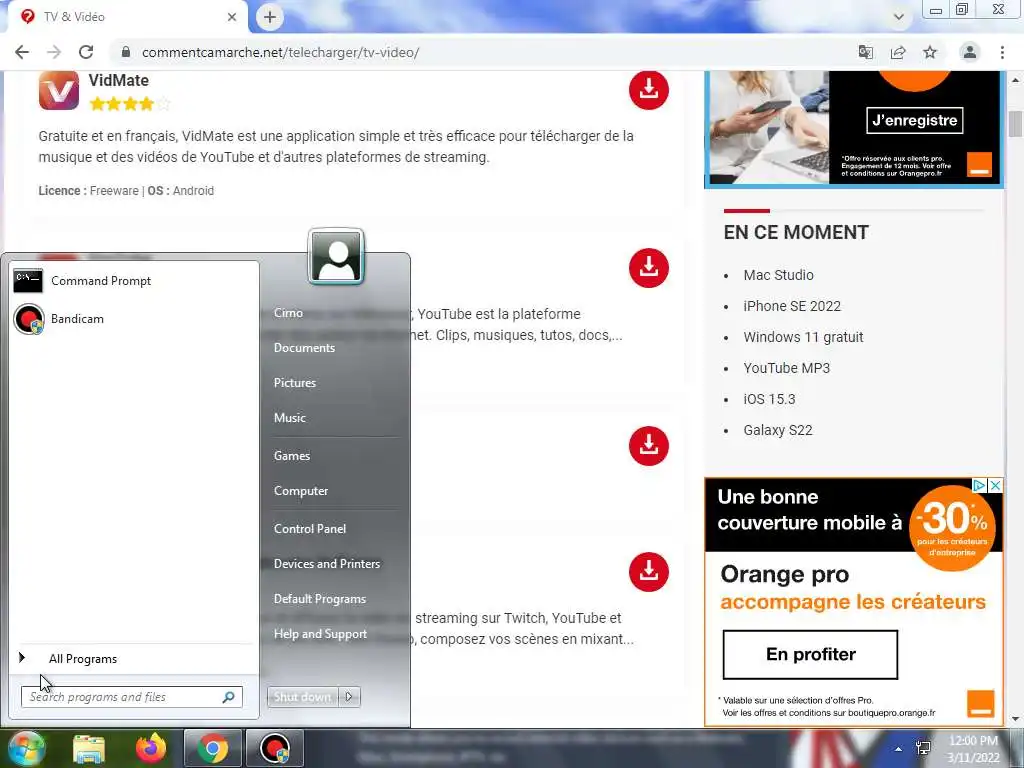Focus the Search programs and files box
The height and width of the screenshot is (768, 1024).
(x=131, y=697)
